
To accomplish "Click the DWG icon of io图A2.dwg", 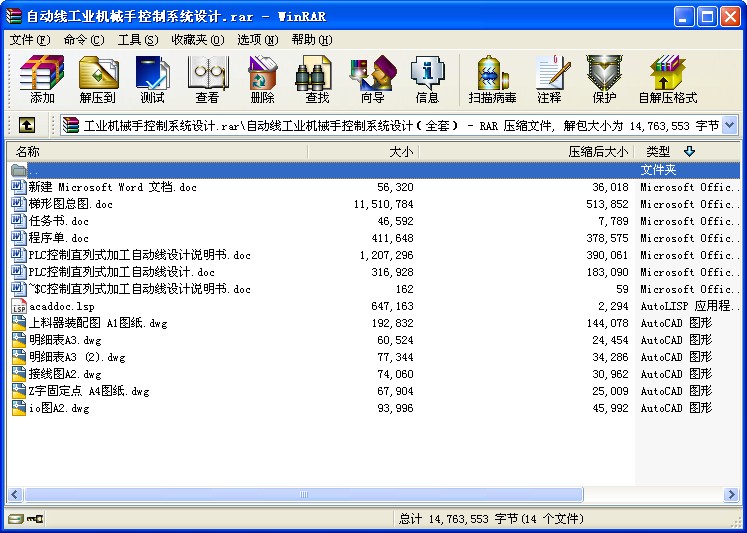I will click(x=19, y=408).
